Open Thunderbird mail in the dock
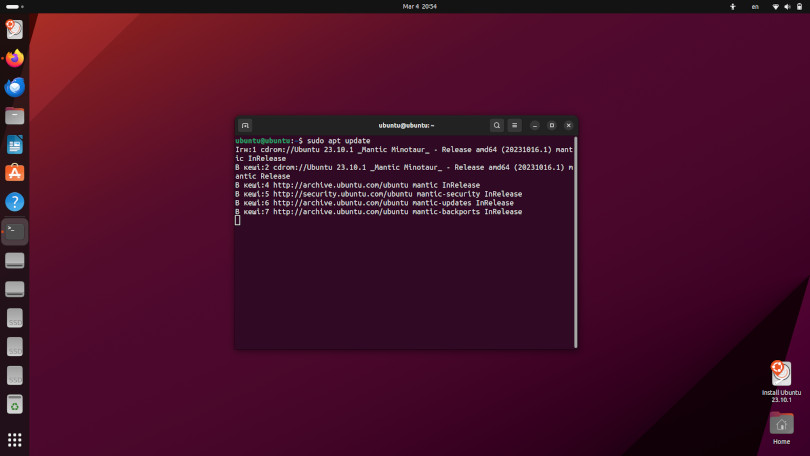 click(x=14, y=87)
